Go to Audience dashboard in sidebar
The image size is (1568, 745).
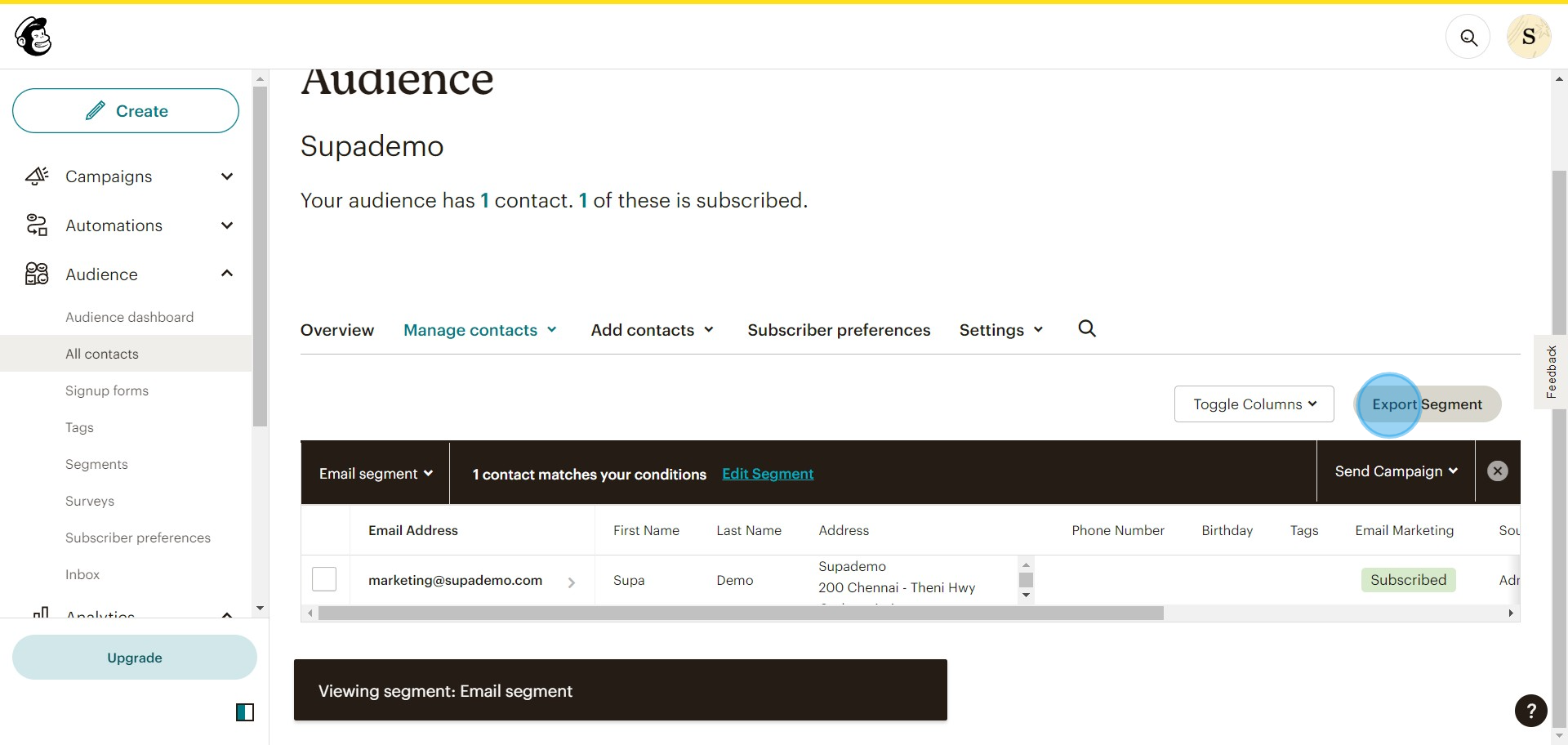click(x=130, y=317)
